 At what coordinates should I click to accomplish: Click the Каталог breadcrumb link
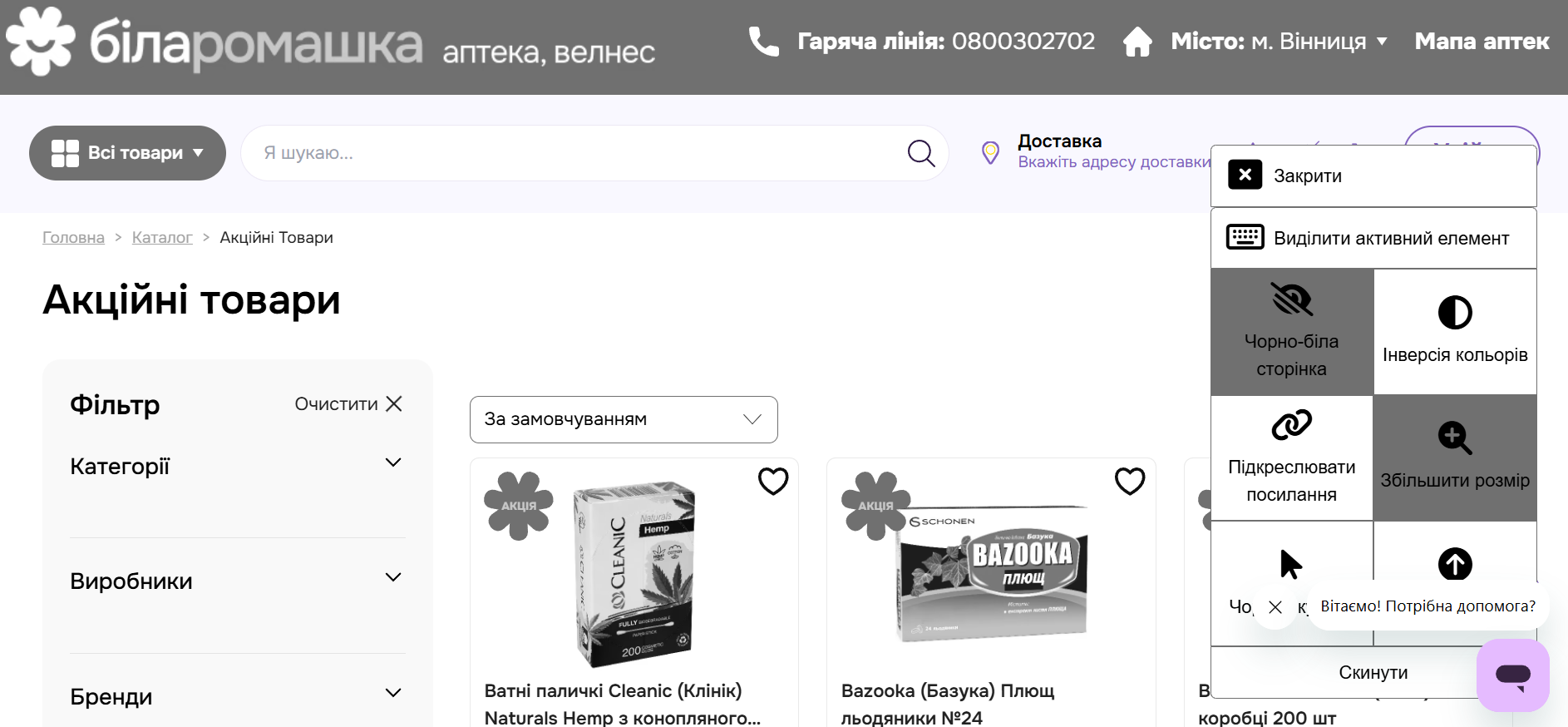coord(162,238)
